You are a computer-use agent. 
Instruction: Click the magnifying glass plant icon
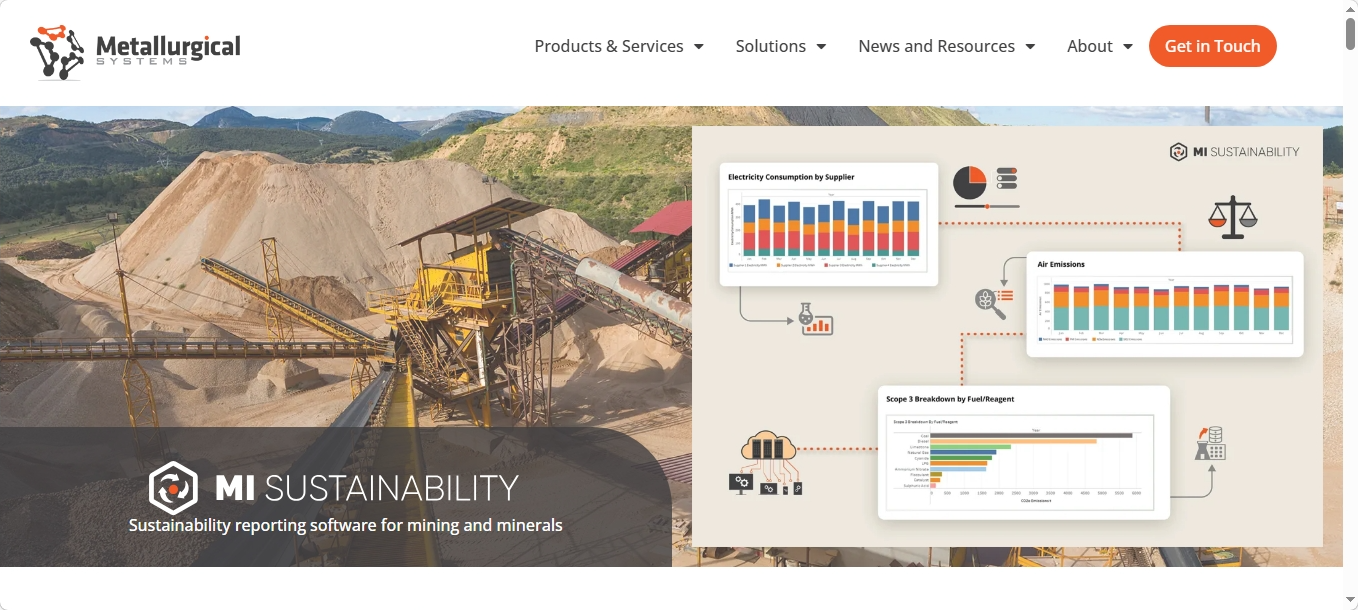994,302
